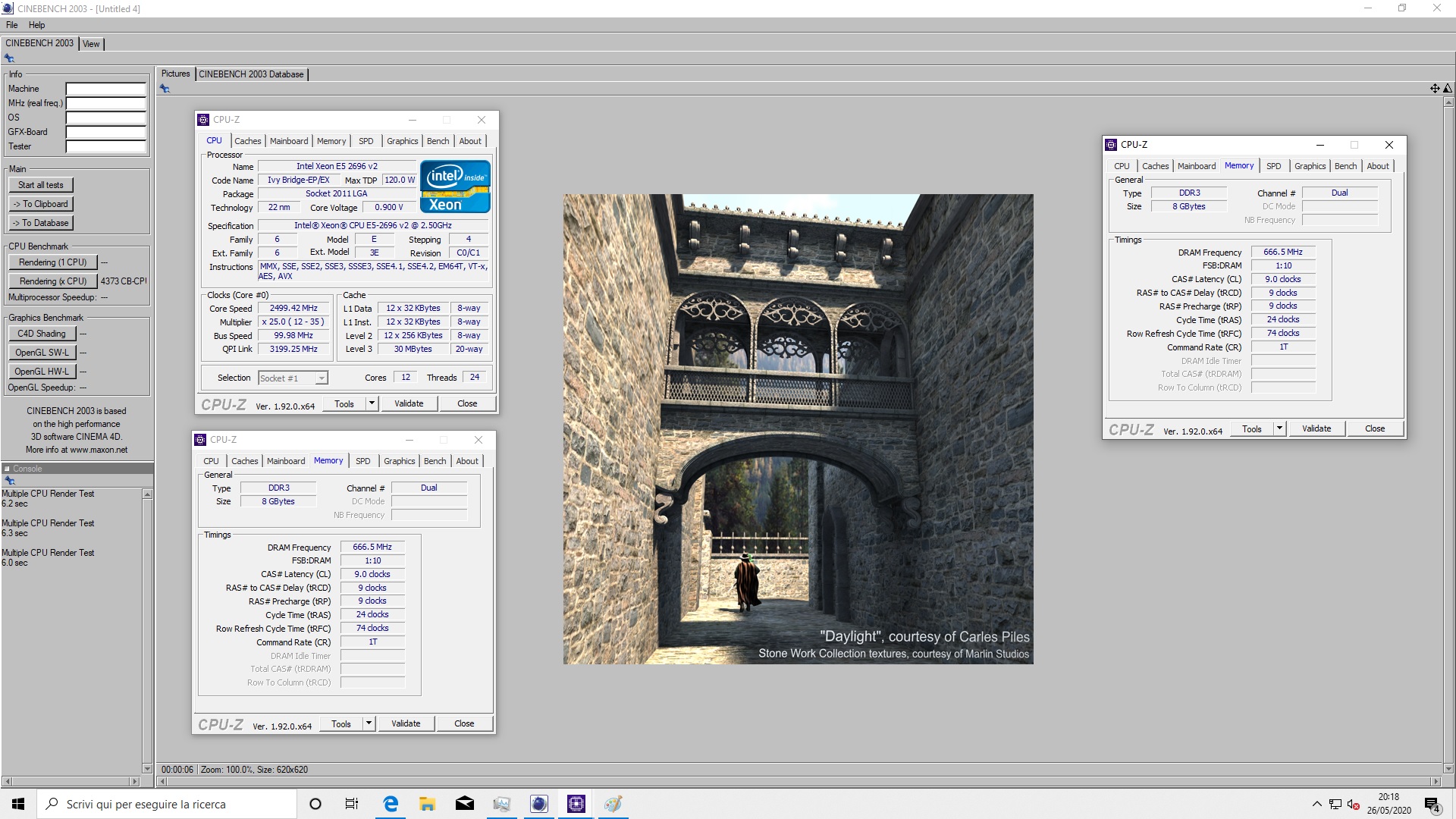Open the File menu
The height and width of the screenshot is (819, 1456).
12,25
